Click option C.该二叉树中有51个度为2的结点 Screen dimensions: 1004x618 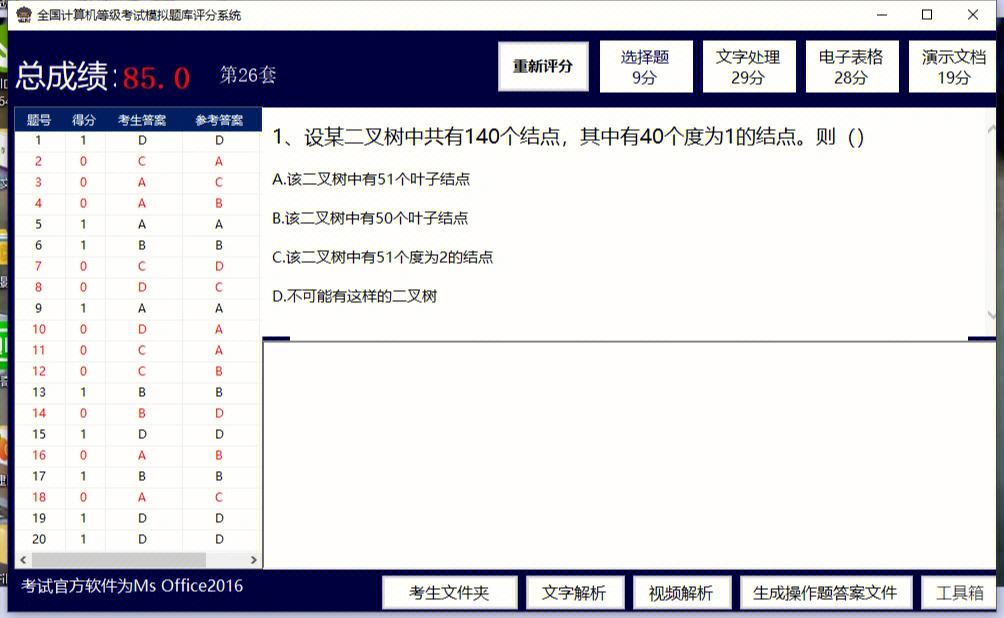click(382, 257)
